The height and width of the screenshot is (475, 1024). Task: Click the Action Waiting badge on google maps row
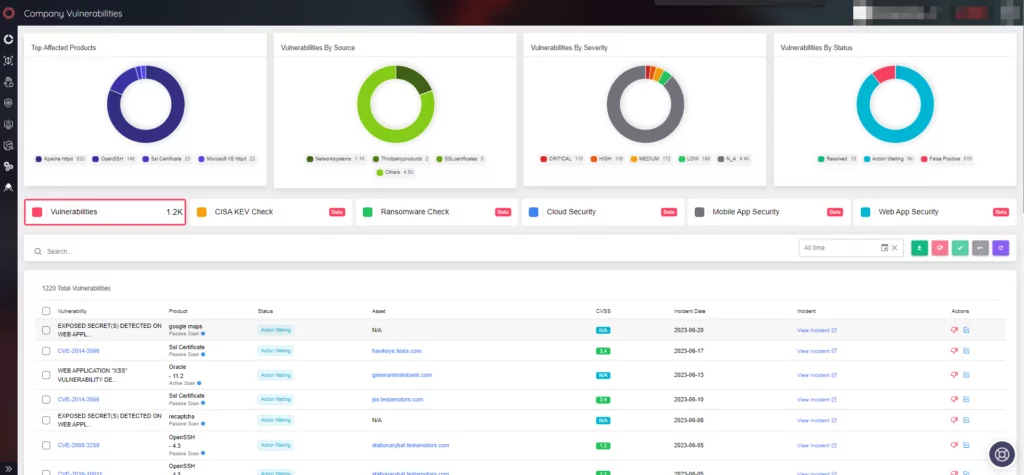click(x=276, y=330)
